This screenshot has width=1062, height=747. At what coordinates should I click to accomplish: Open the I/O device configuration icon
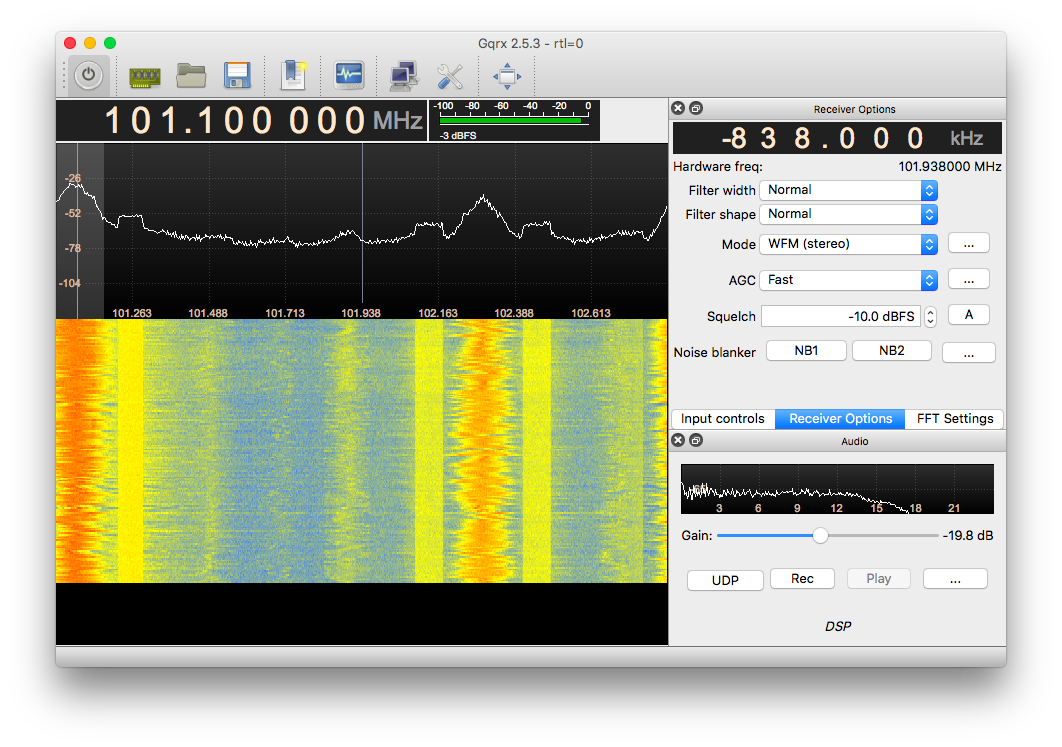coord(145,75)
